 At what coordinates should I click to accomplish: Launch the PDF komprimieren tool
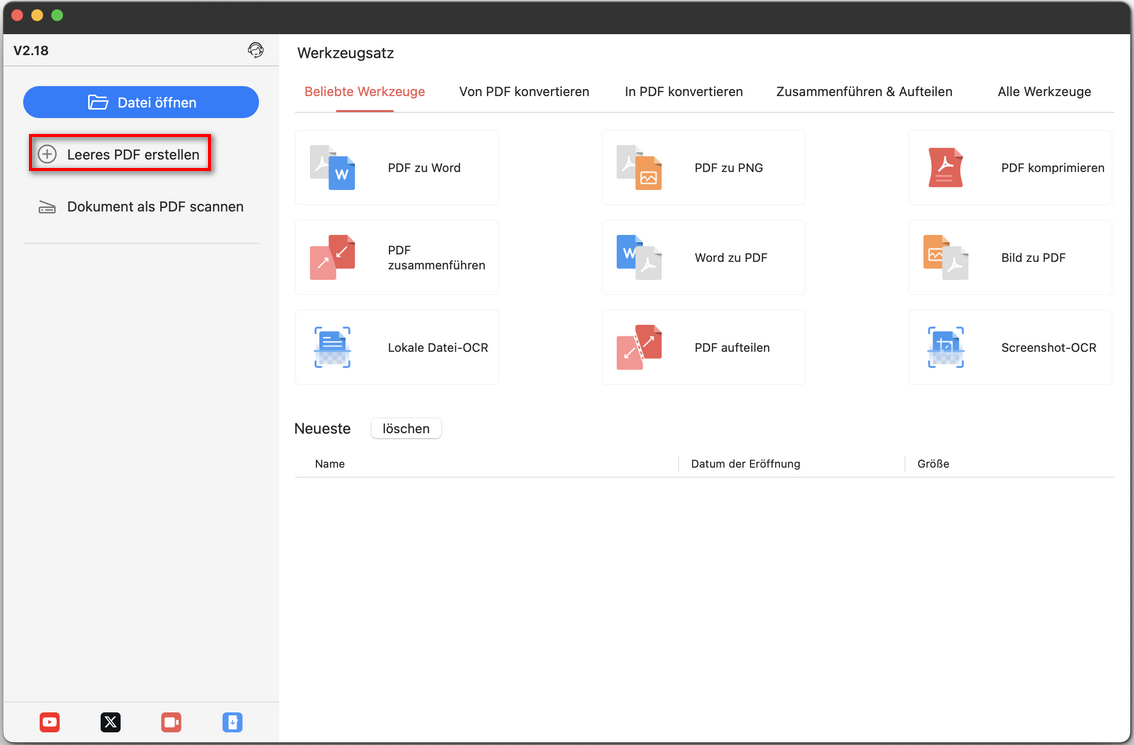[1010, 168]
